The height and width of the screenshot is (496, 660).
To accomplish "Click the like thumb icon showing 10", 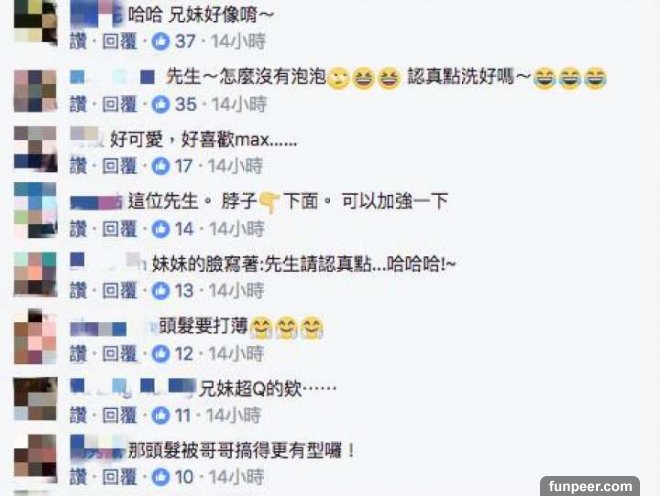I will tap(160, 477).
